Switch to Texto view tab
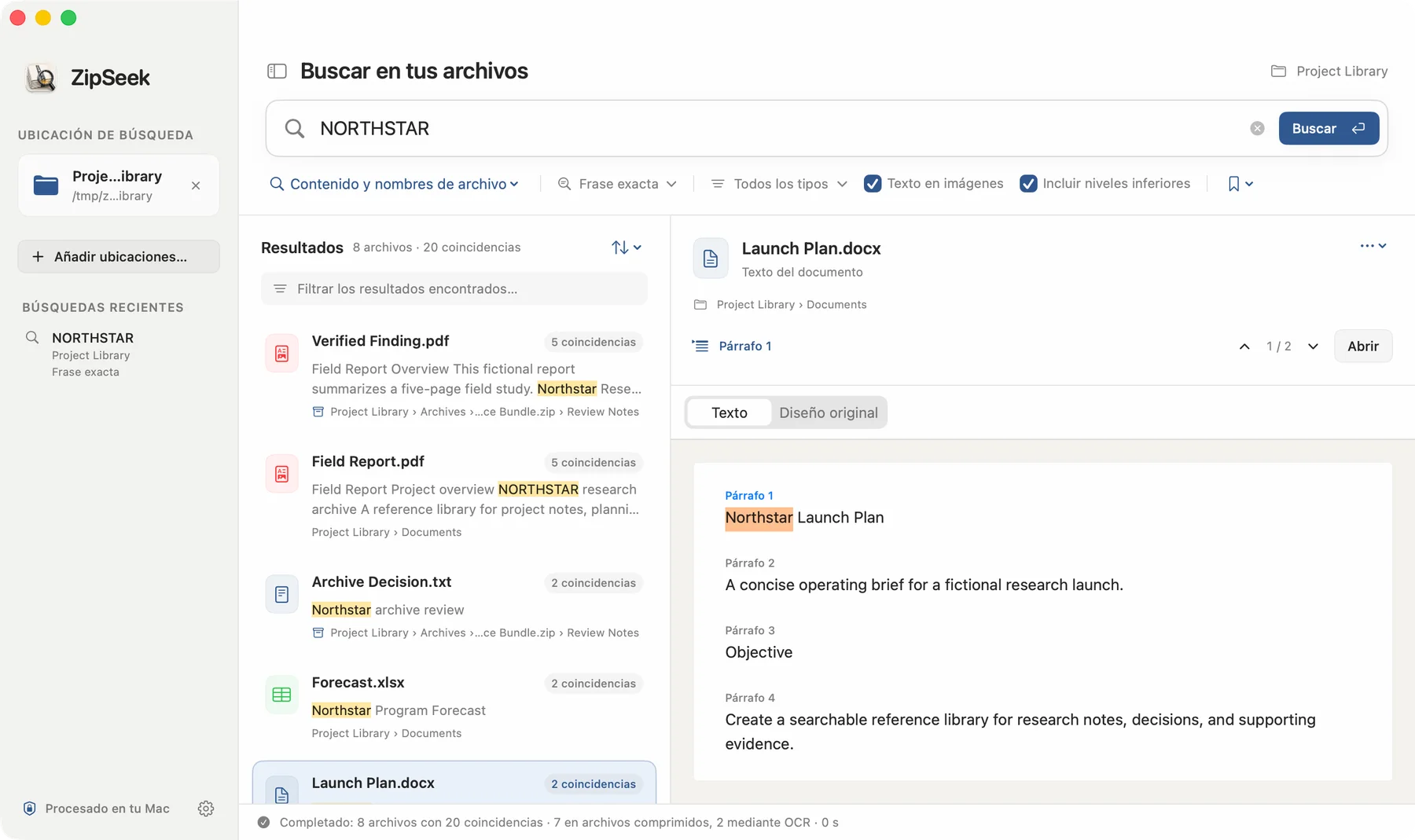This screenshot has height=840, width=1415. [x=730, y=413]
